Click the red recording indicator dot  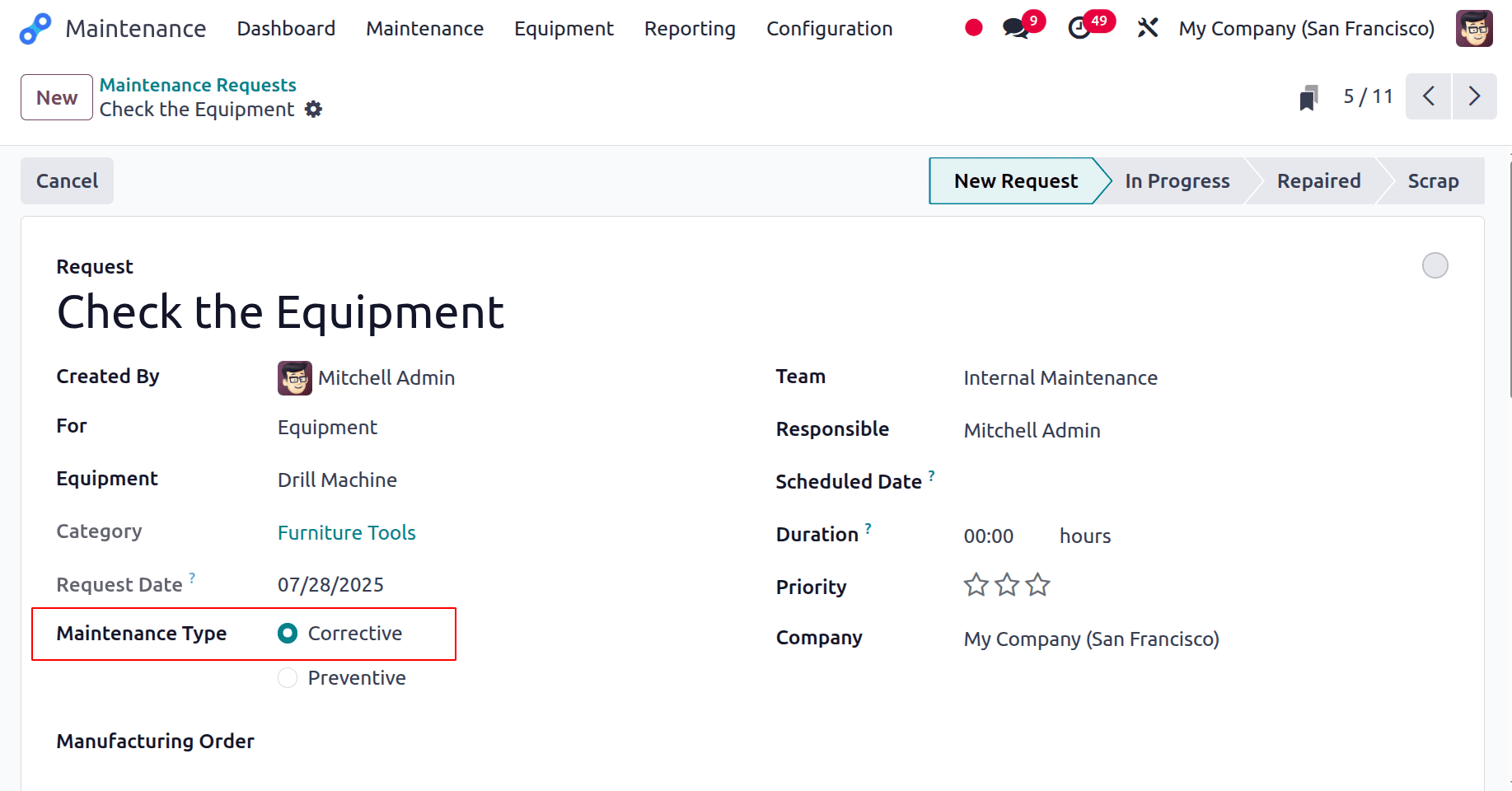tap(974, 28)
